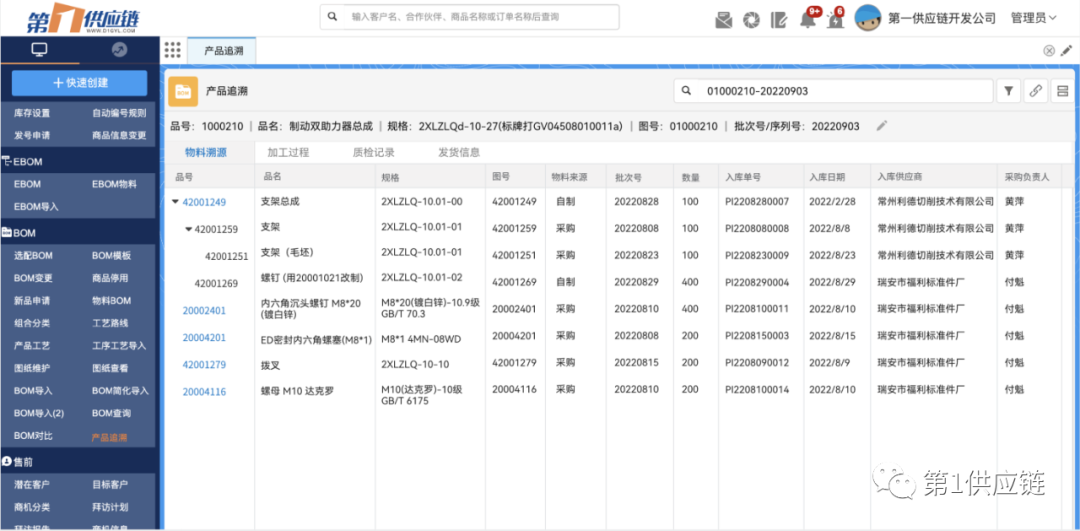This screenshot has height=531, width=1080.
Task: Click the 入库日期 column header
Action: pyautogui.click(x=827, y=177)
